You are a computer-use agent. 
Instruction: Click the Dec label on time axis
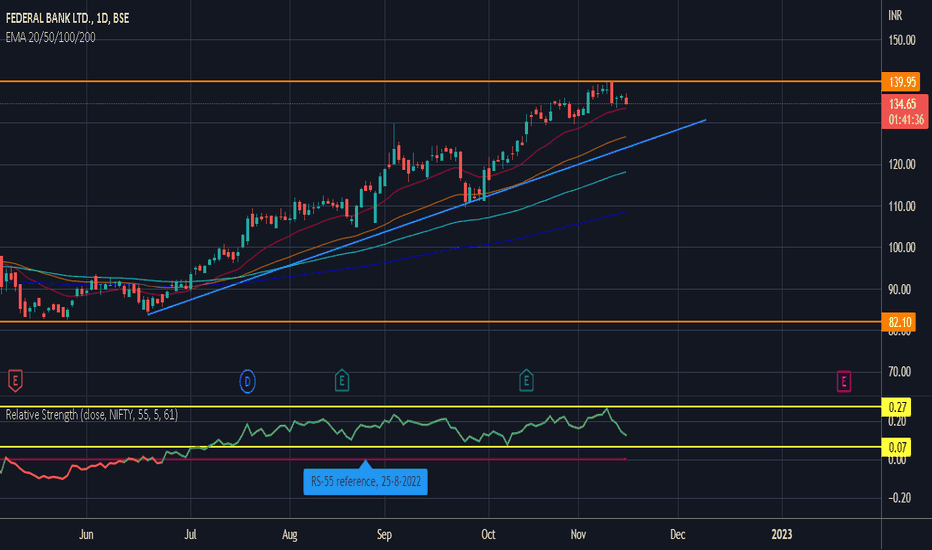pyautogui.click(x=678, y=535)
